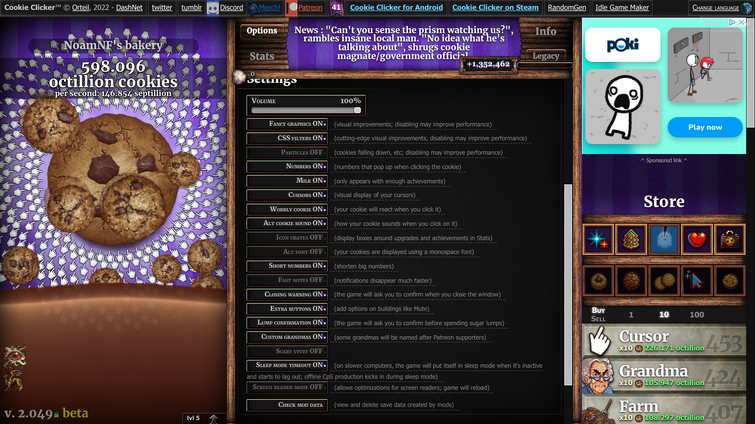Open the Legacy tab
The image size is (755, 424).
pyautogui.click(x=546, y=56)
